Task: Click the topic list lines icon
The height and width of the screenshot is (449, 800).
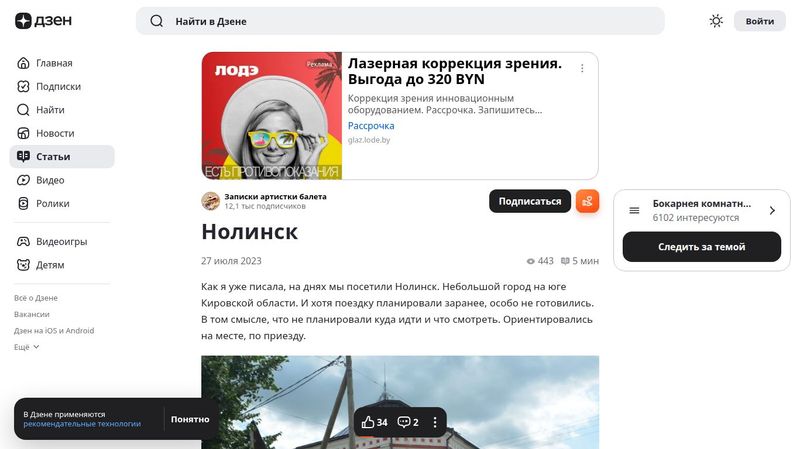Action: (634, 210)
